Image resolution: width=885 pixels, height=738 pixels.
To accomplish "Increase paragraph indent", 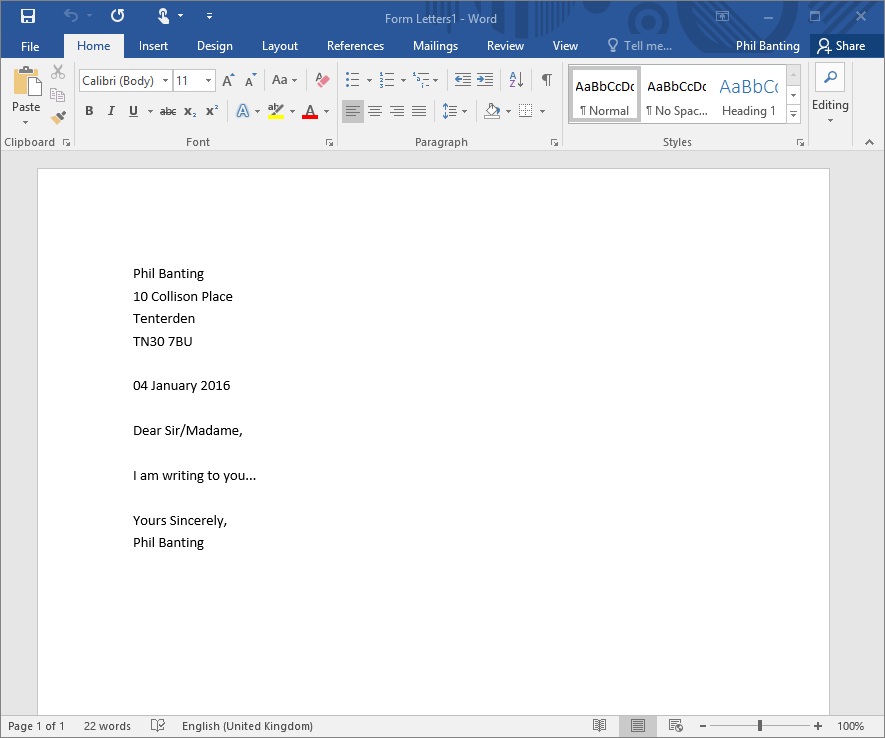I will tap(485, 80).
